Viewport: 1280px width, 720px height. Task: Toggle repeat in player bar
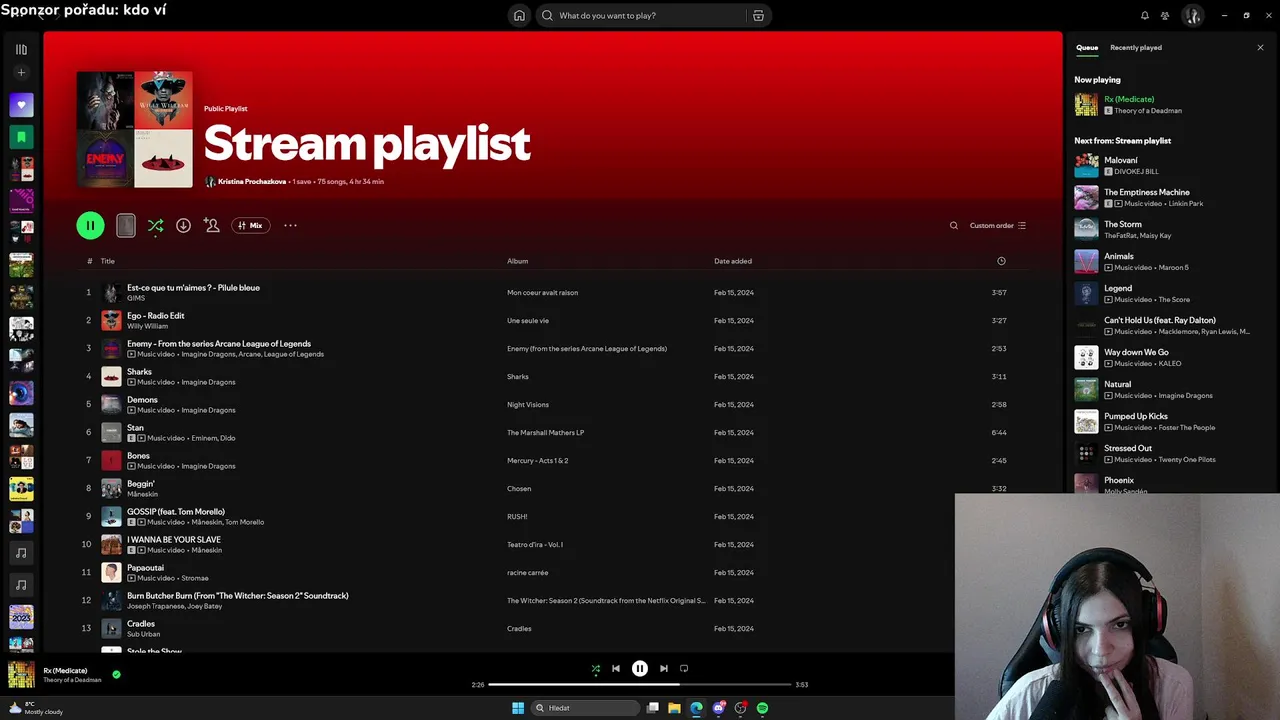(684, 668)
